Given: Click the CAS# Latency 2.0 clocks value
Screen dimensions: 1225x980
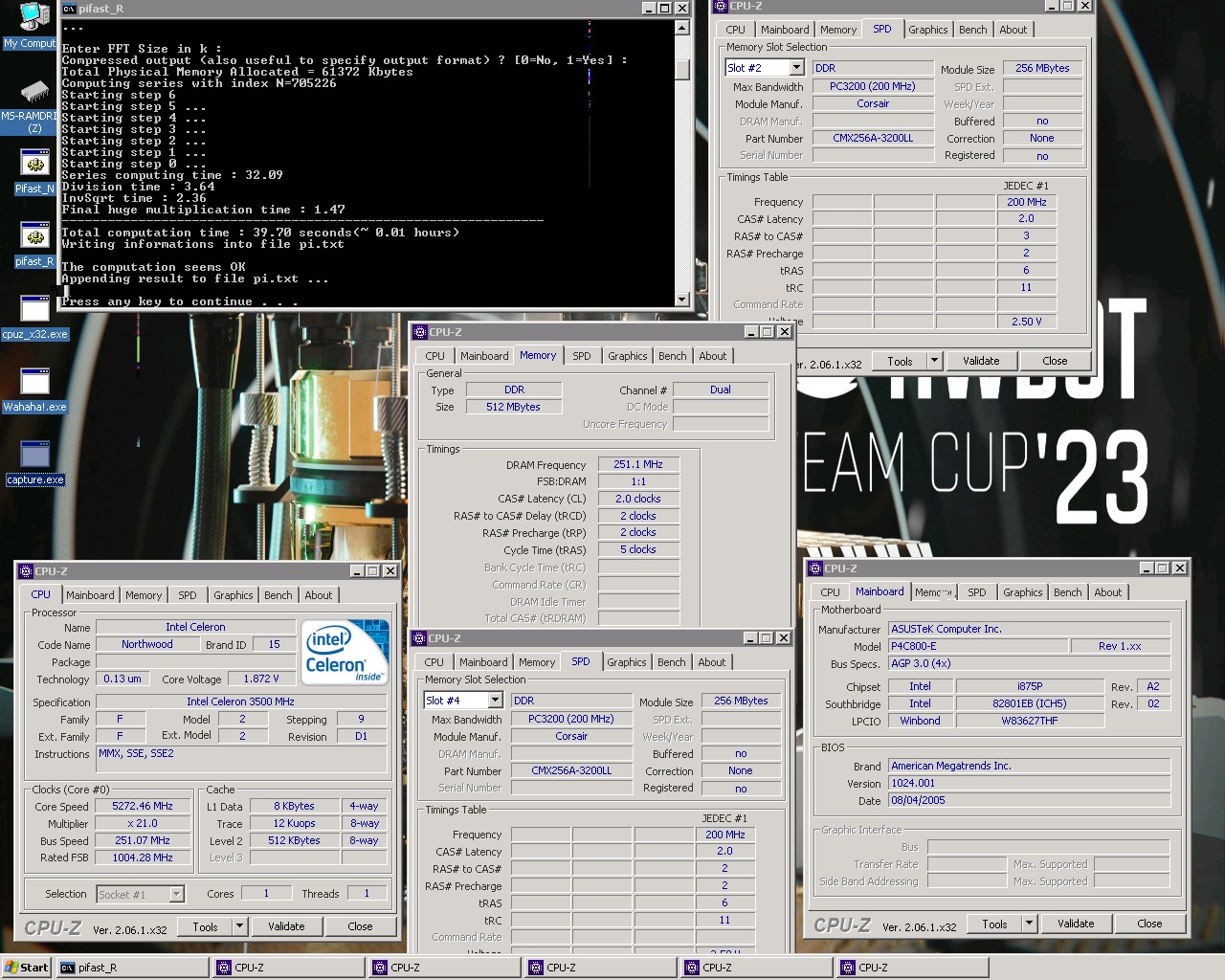Looking at the screenshot, I should click(x=638, y=499).
